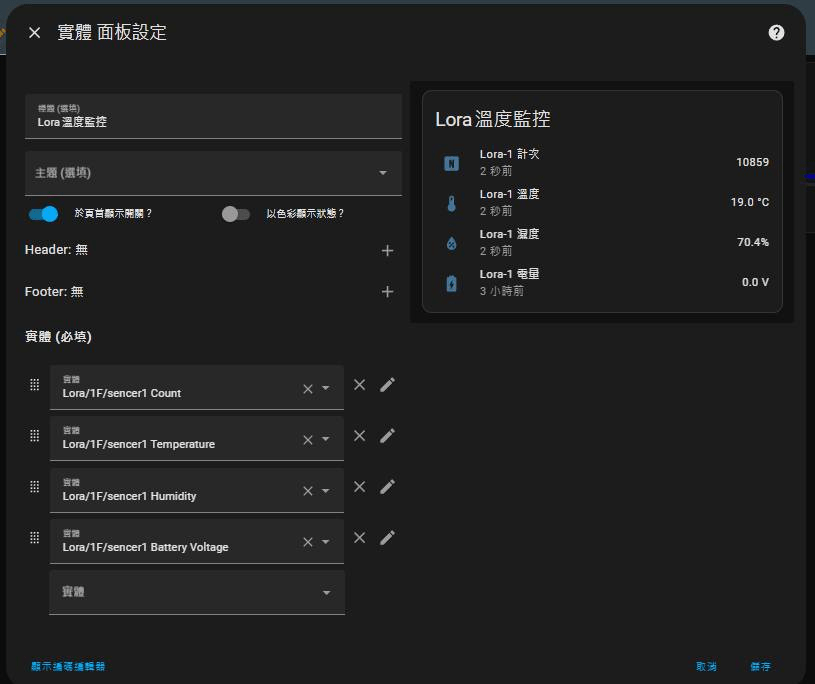Image resolution: width=815 pixels, height=684 pixels.
Task: Enable the 以色彩顯示狀態 toggle
Action: [x=236, y=214]
